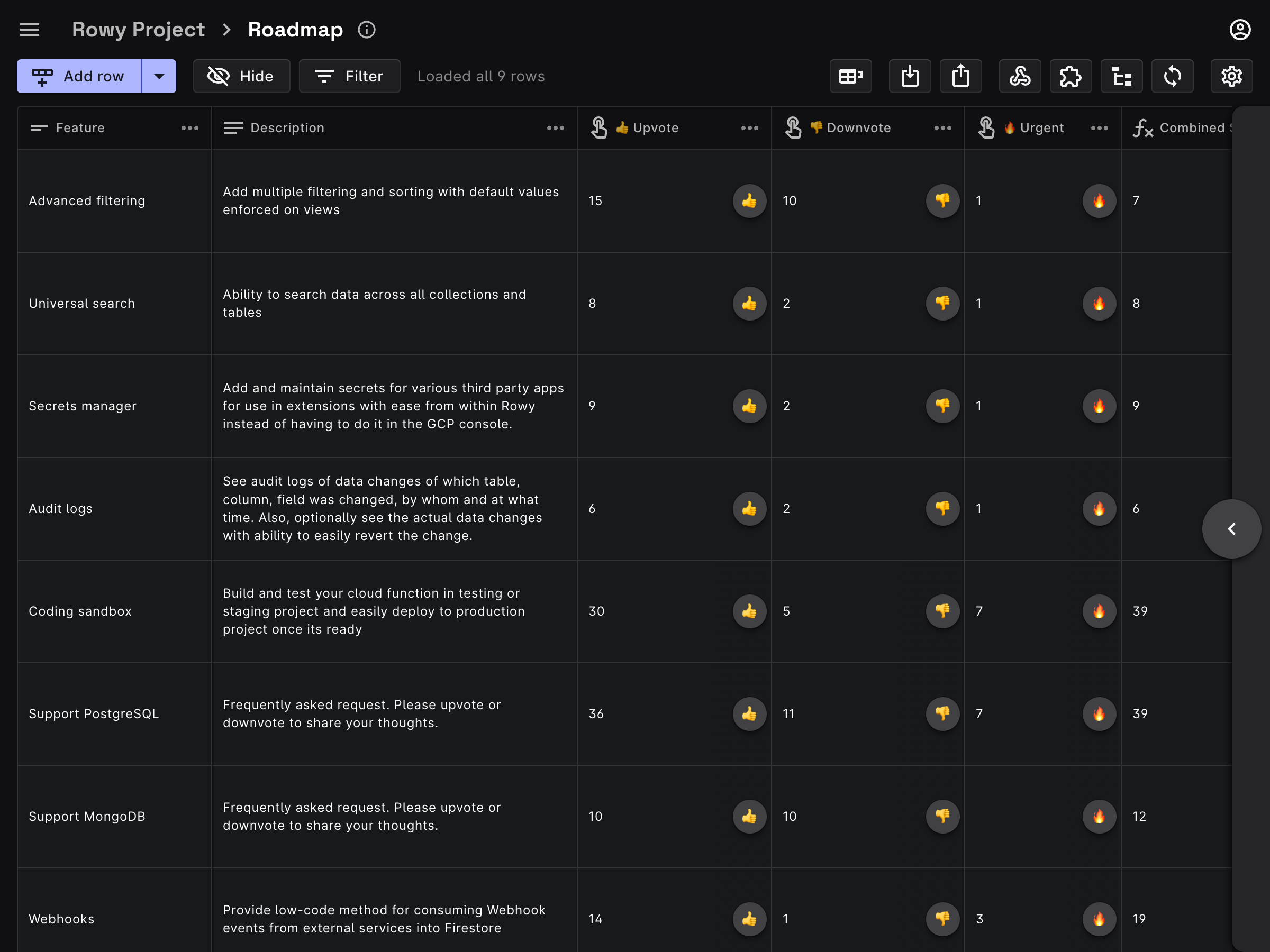Downvote the Support PostgreSQL feature

(x=942, y=714)
